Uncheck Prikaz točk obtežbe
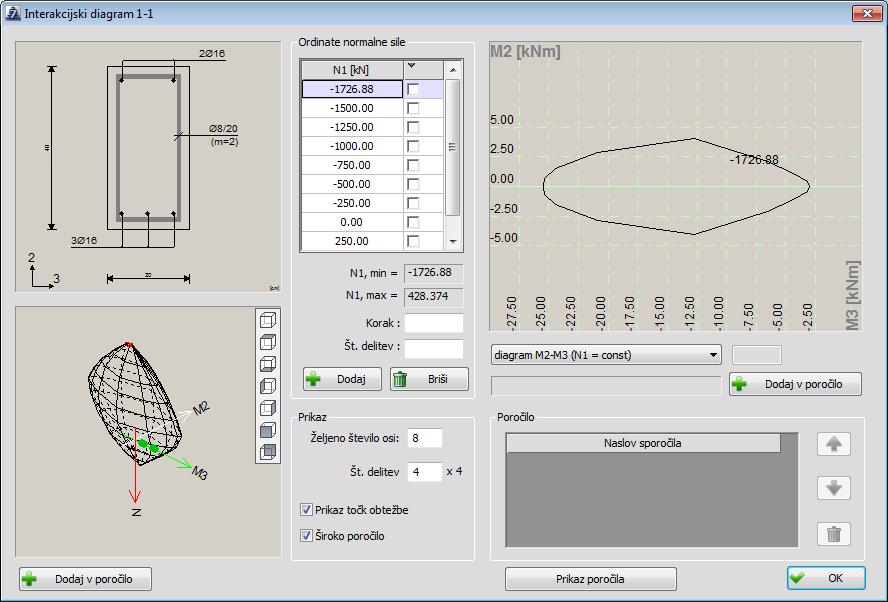This screenshot has height=602, width=888. [306, 510]
